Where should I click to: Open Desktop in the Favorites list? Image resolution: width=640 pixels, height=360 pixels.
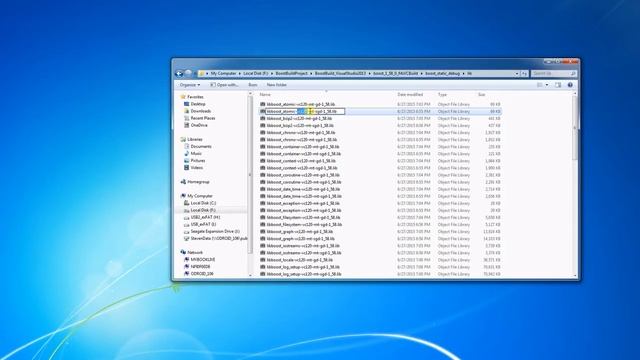pyautogui.click(x=195, y=104)
